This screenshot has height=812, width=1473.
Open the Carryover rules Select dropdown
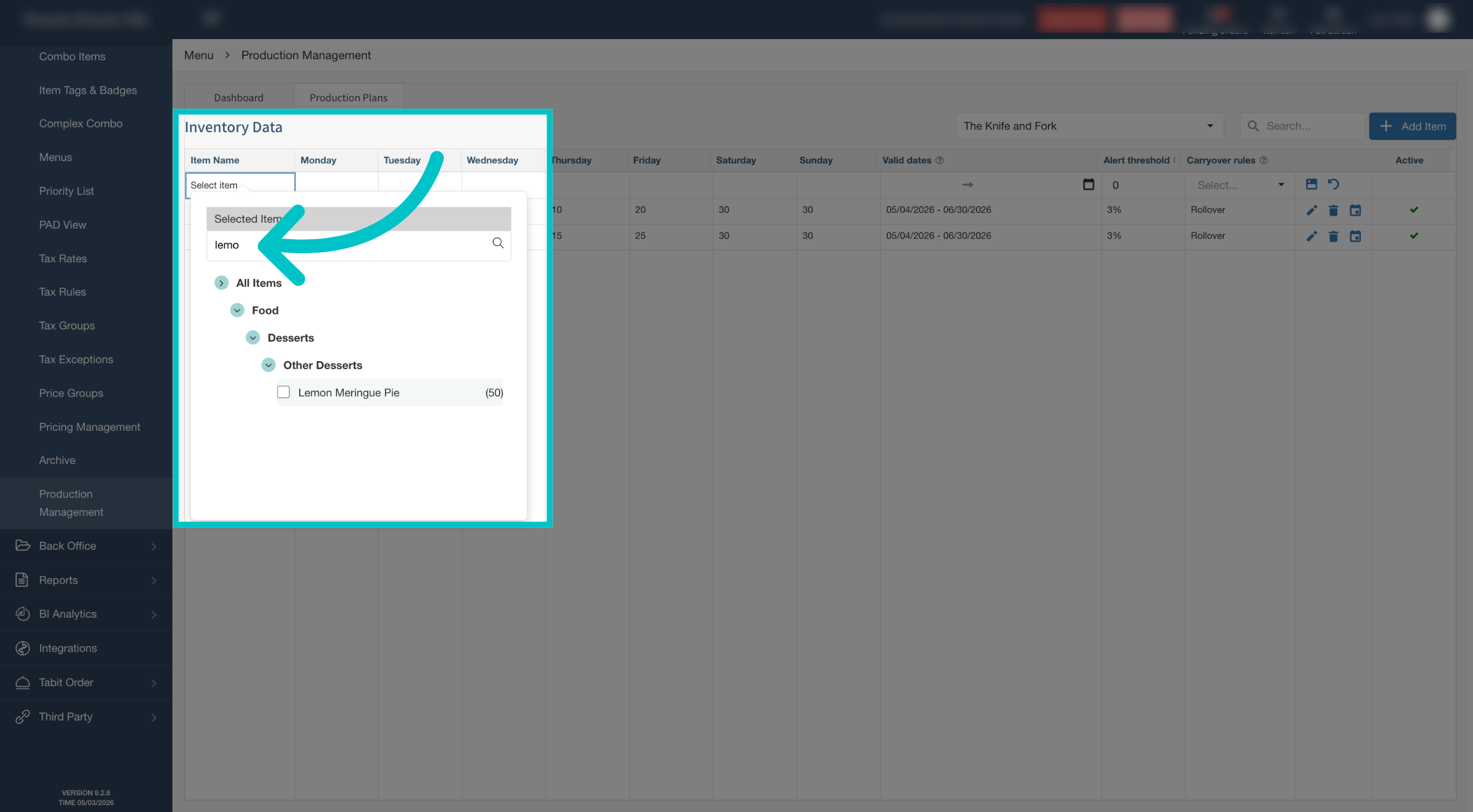click(1240, 185)
